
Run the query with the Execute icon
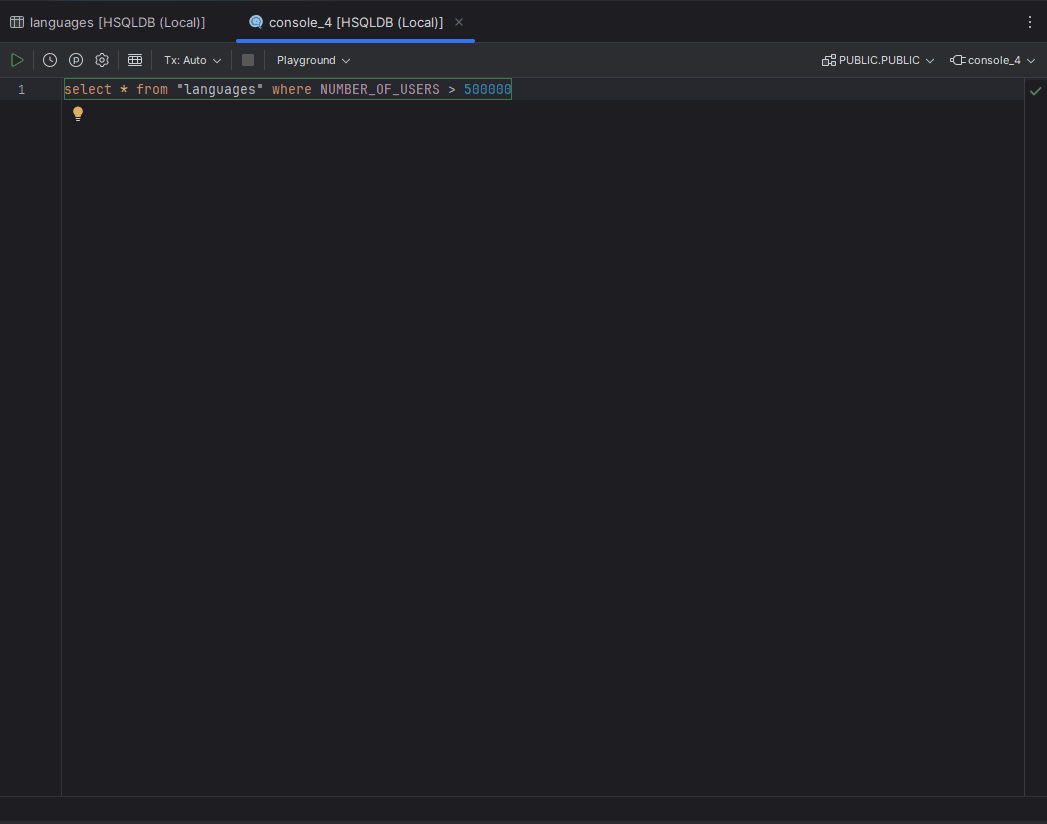(17, 60)
